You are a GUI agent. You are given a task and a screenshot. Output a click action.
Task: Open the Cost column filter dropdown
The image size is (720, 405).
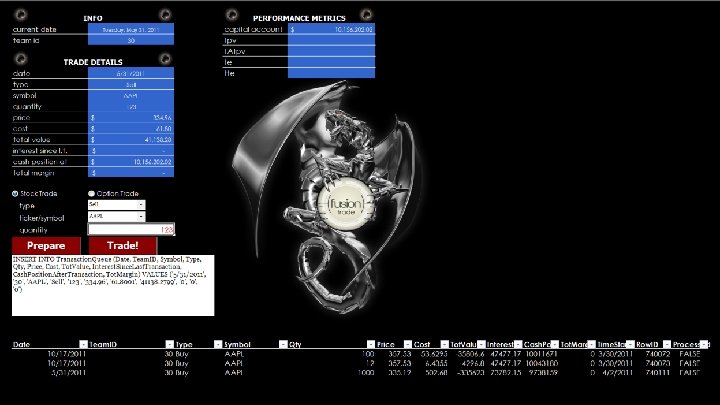[444, 344]
